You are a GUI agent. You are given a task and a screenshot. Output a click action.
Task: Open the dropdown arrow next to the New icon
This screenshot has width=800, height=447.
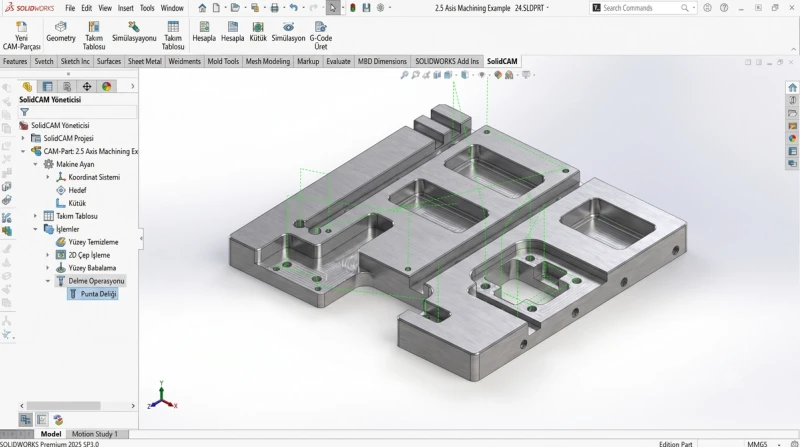[x=225, y=8]
